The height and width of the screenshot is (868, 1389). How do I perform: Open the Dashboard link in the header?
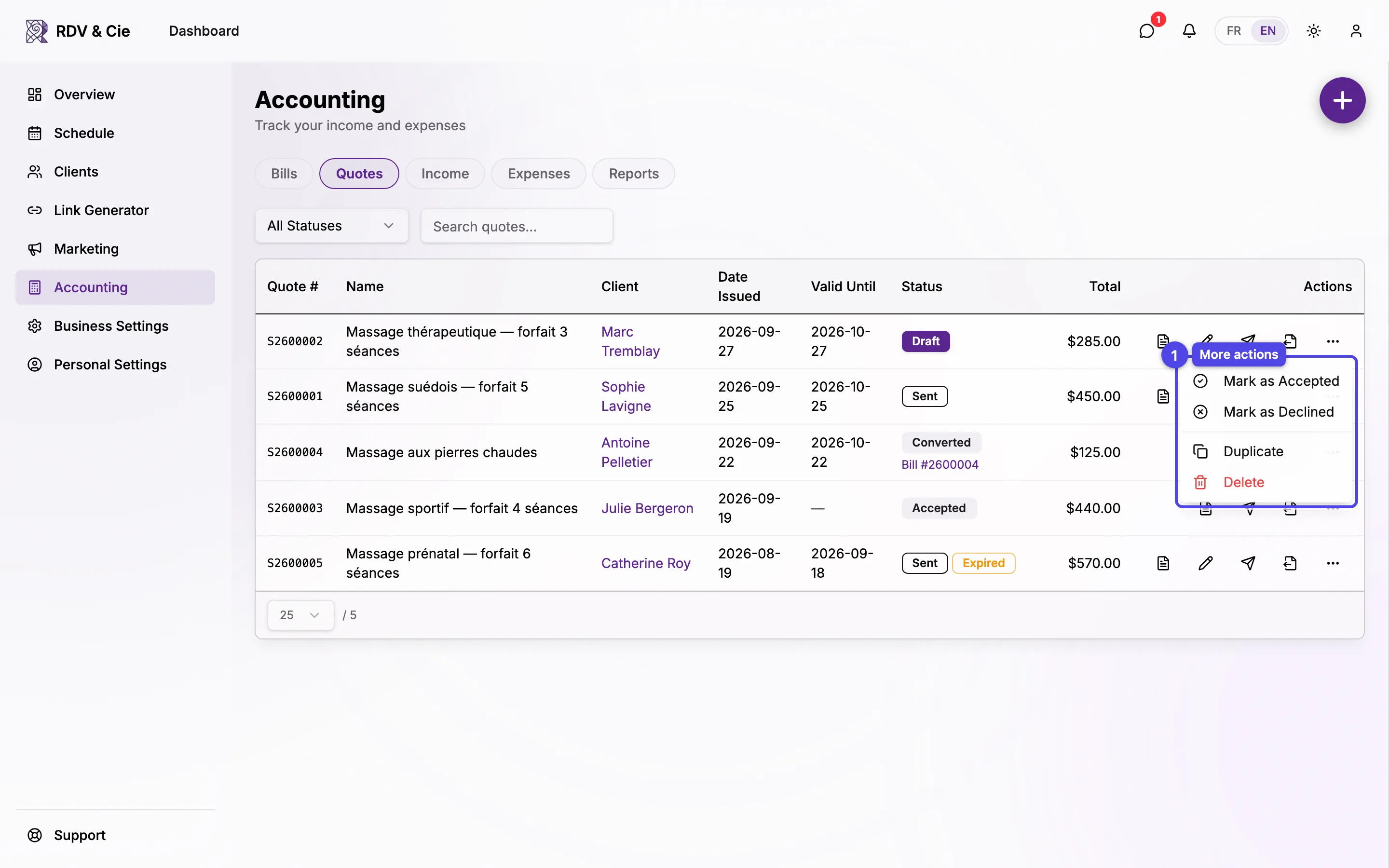pos(204,31)
